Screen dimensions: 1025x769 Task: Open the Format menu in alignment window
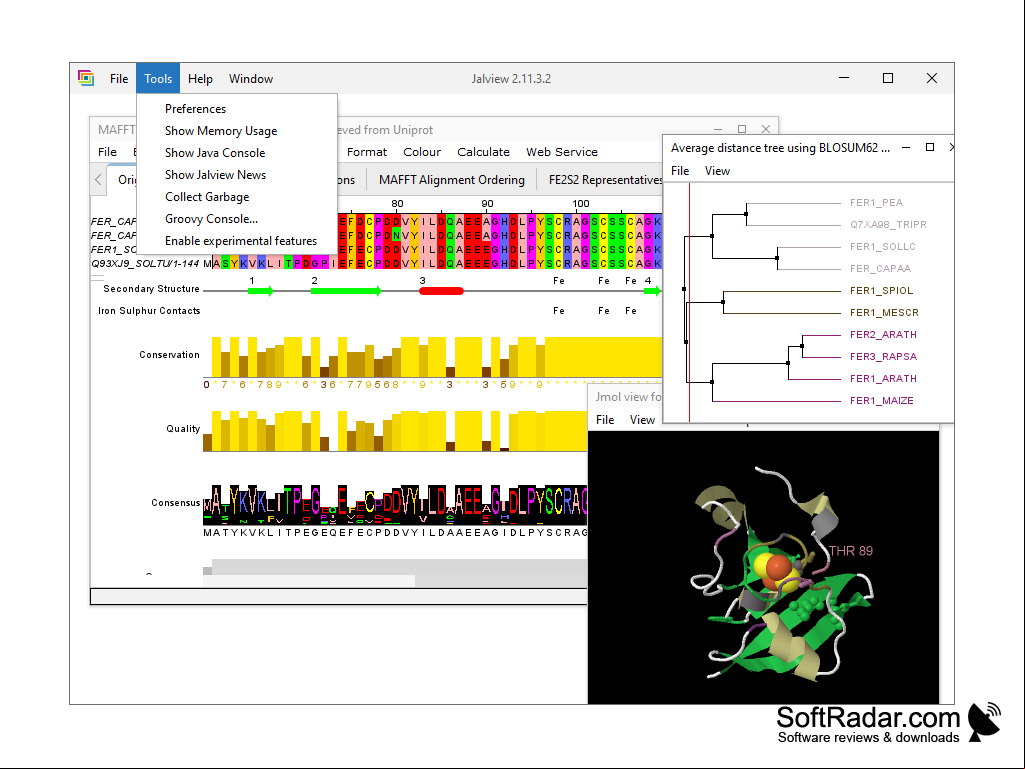[367, 152]
